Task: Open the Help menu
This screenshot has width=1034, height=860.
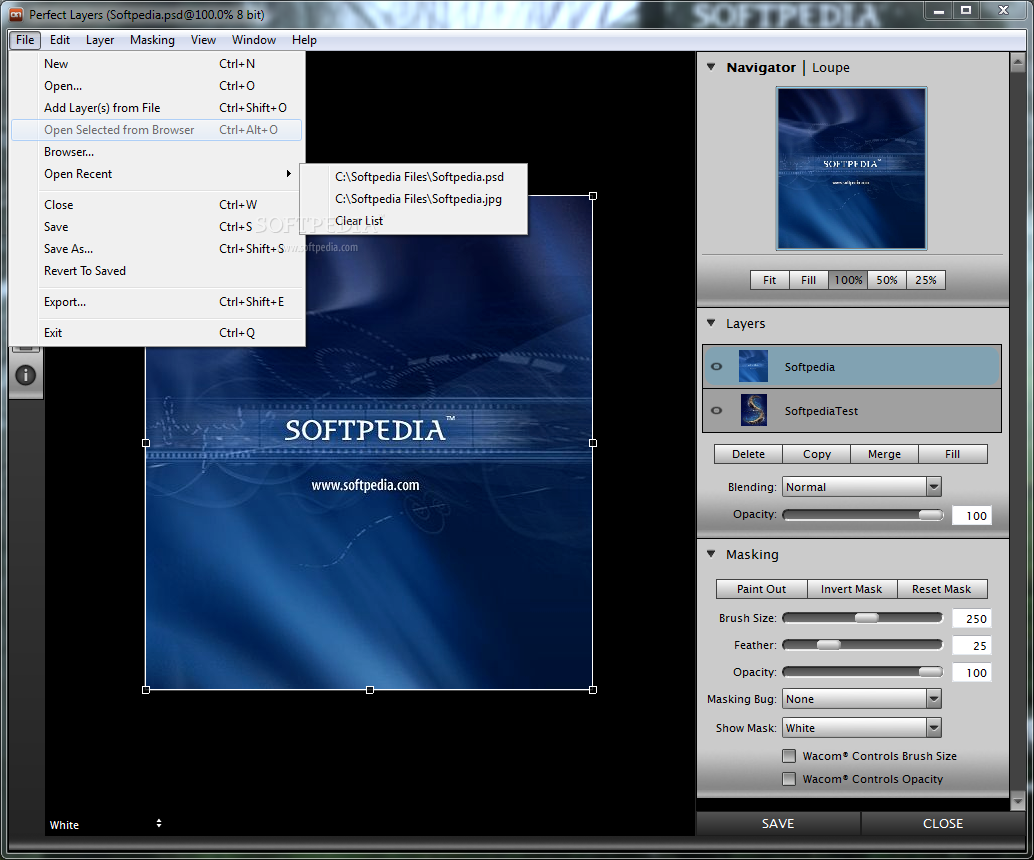Action: (x=304, y=40)
